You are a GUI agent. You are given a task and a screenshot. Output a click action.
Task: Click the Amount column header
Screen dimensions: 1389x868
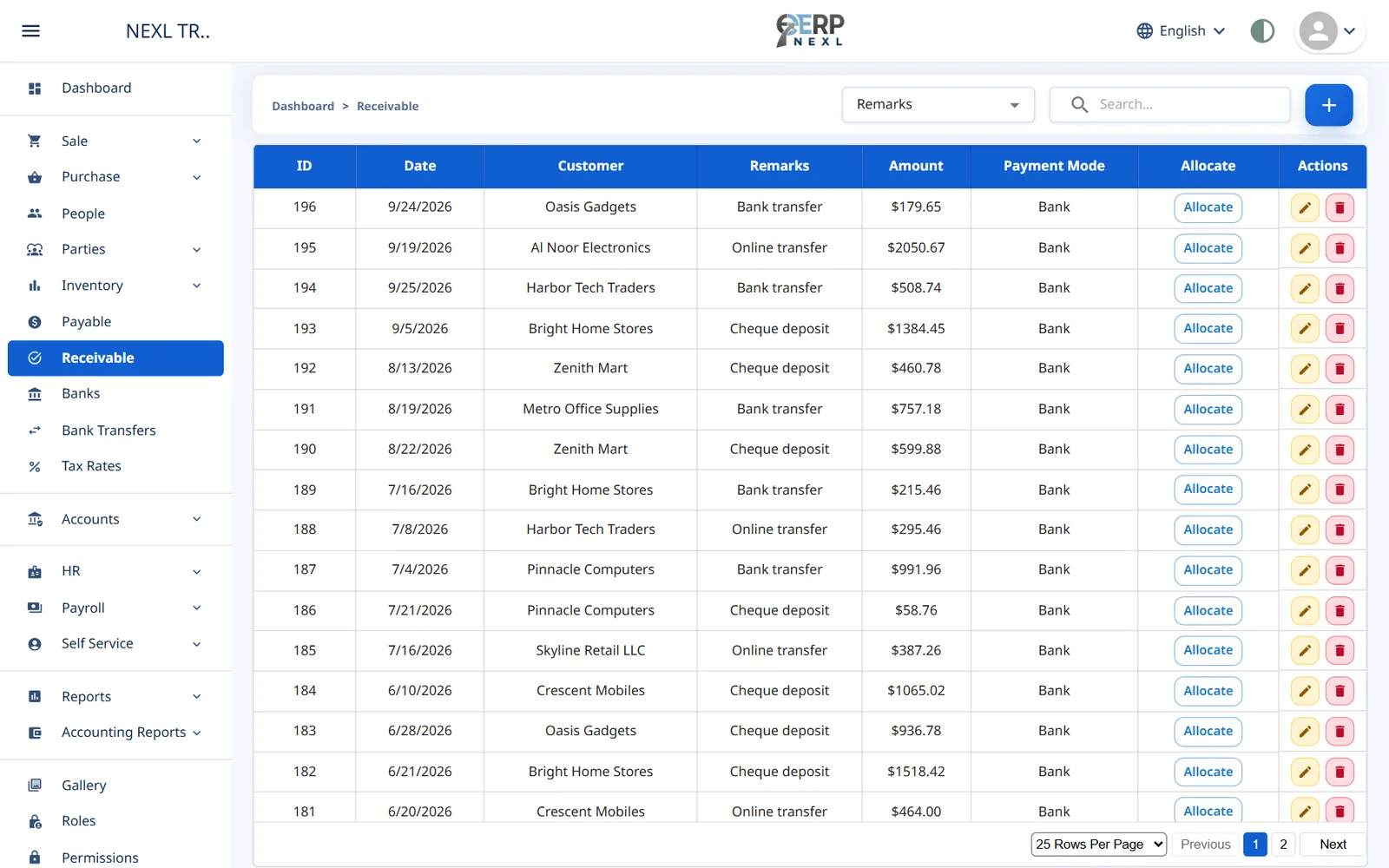pos(916,167)
